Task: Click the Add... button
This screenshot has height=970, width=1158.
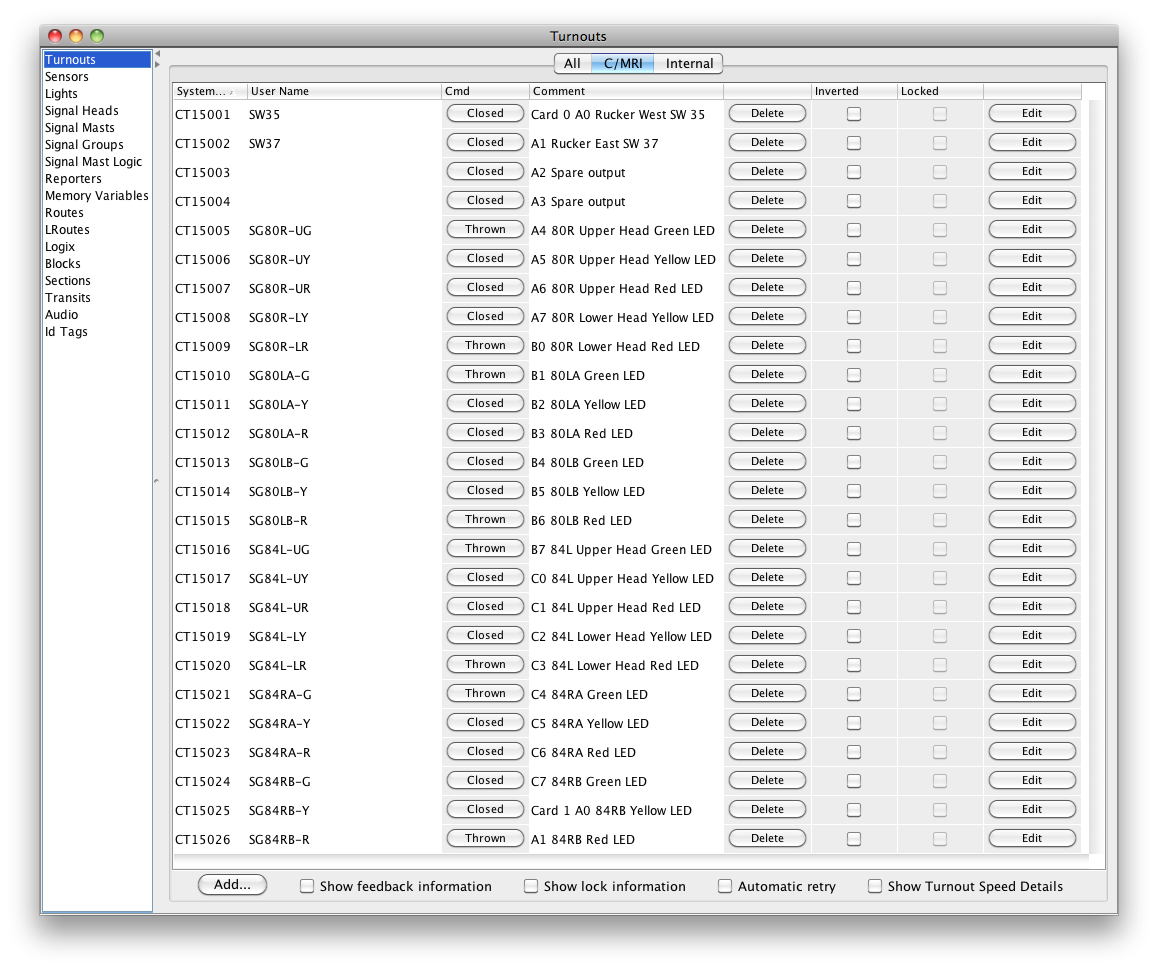Action: [232, 885]
